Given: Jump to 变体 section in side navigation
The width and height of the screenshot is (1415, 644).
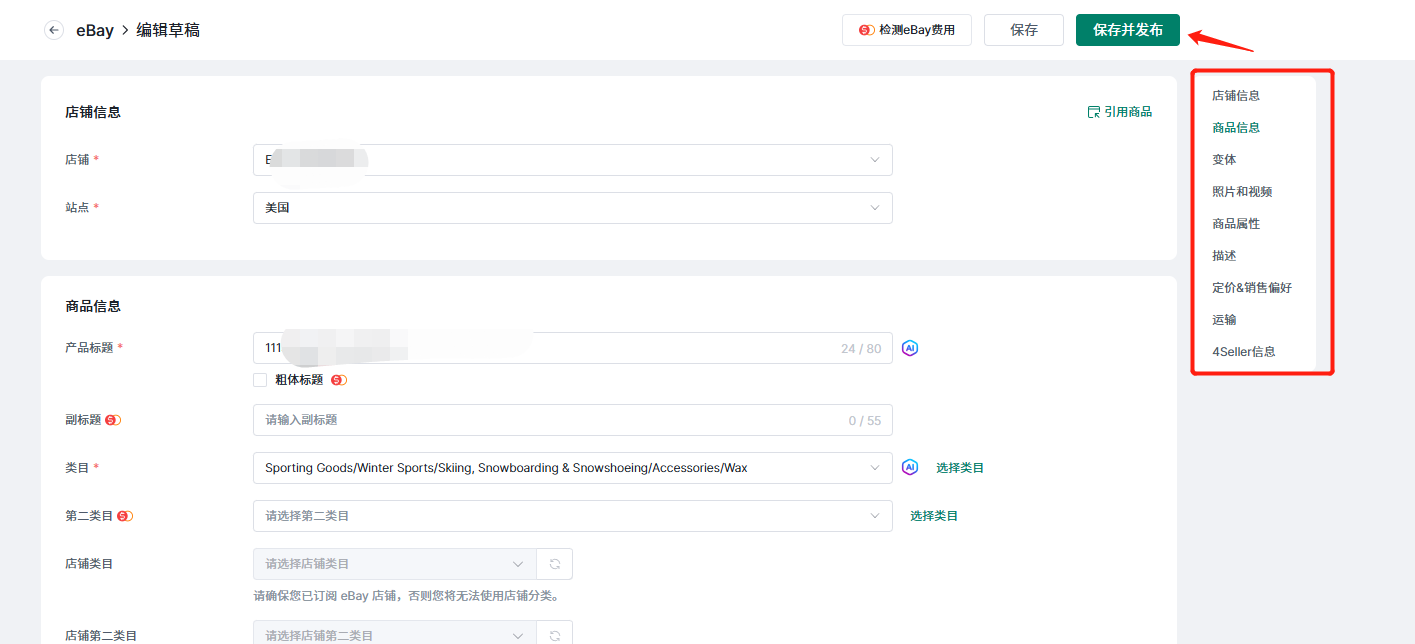Looking at the screenshot, I should click(x=1224, y=160).
